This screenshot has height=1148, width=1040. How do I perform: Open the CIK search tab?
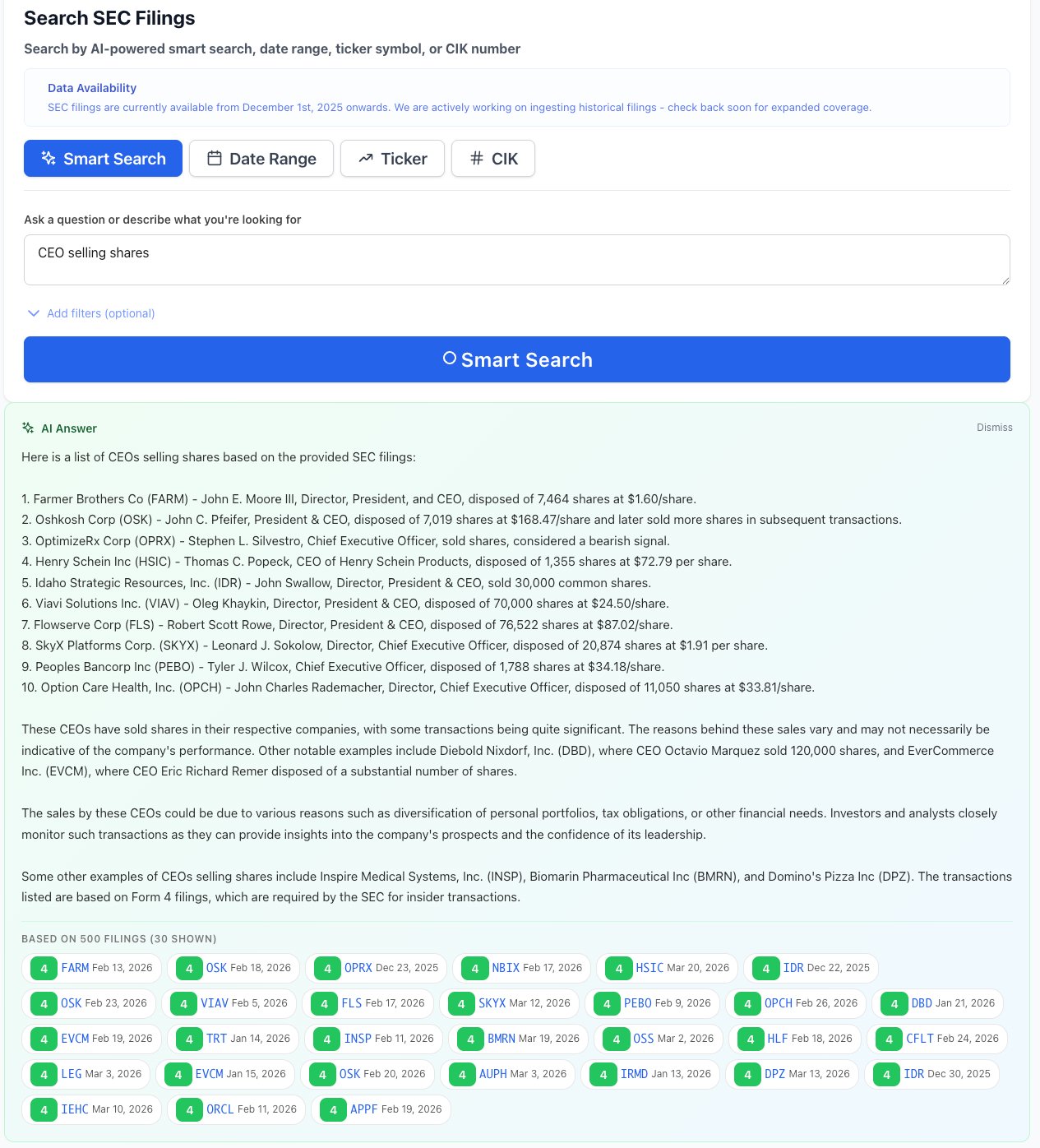coord(492,158)
